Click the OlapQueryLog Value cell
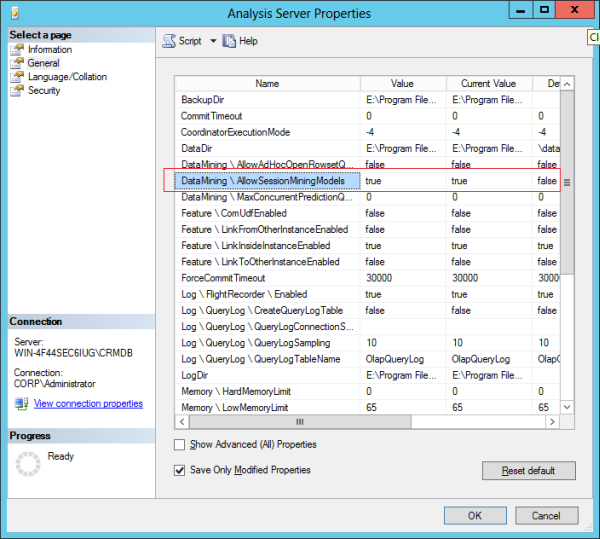The width and height of the screenshot is (600, 539). coord(403,359)
